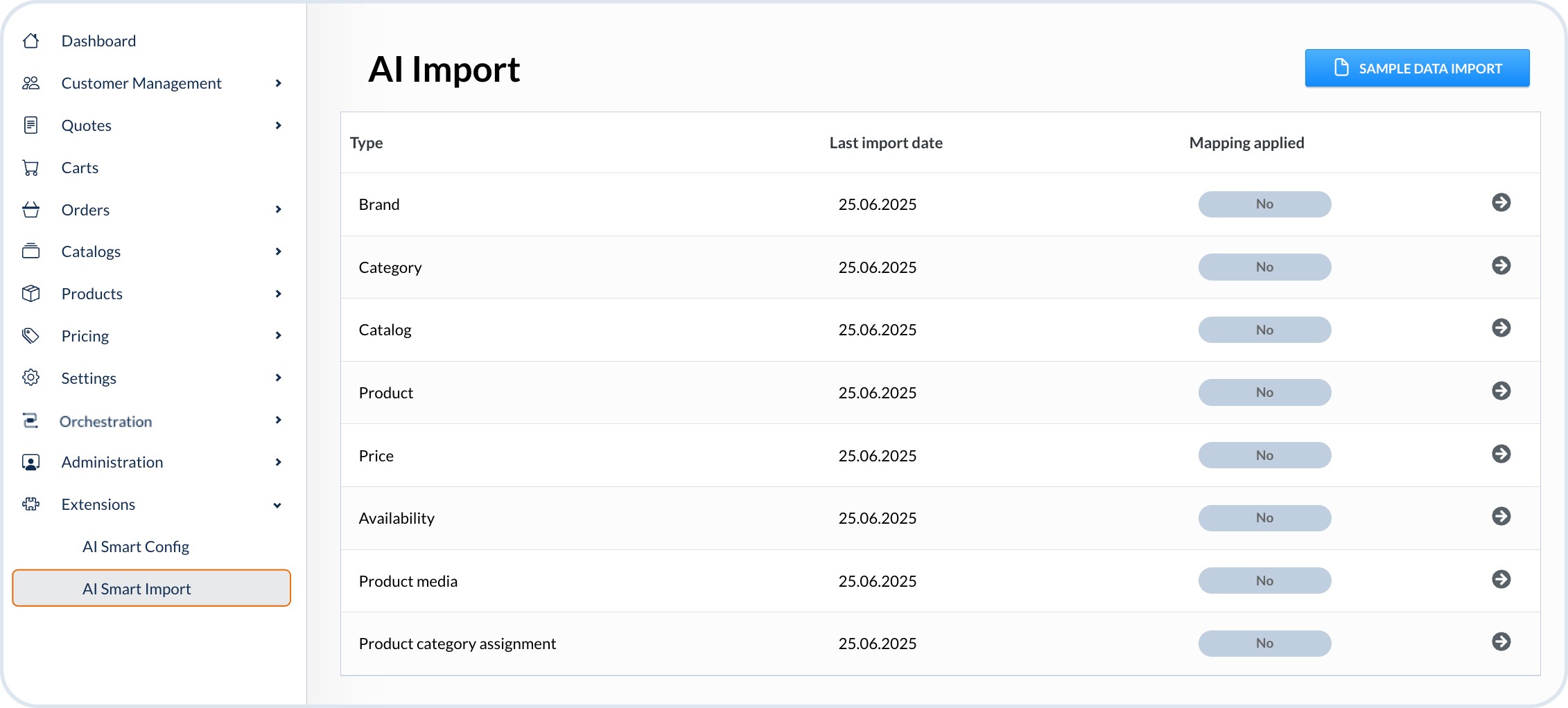Click the Sample Data Import button
Viewport: 1568px width, 708px height.
pyautogui.click(x=1416, y=68)
